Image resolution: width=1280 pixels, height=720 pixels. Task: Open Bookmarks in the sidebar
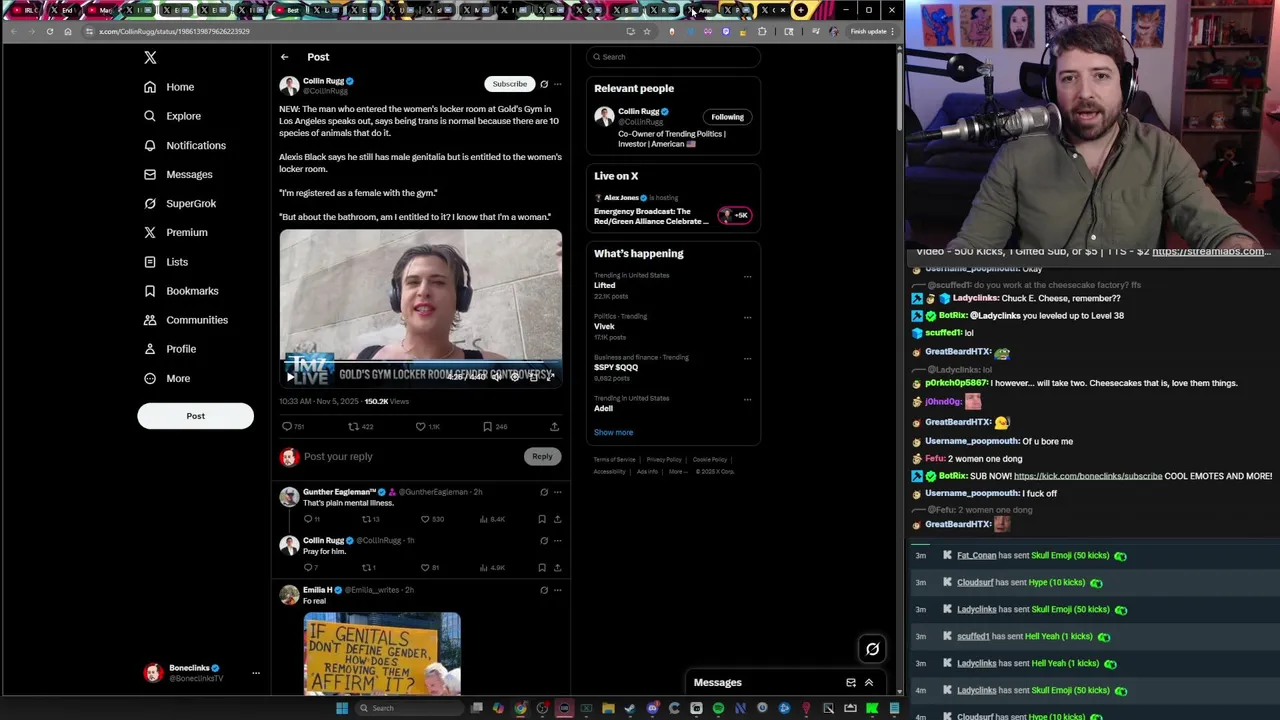pyautogui.click(x=181, y=291)
